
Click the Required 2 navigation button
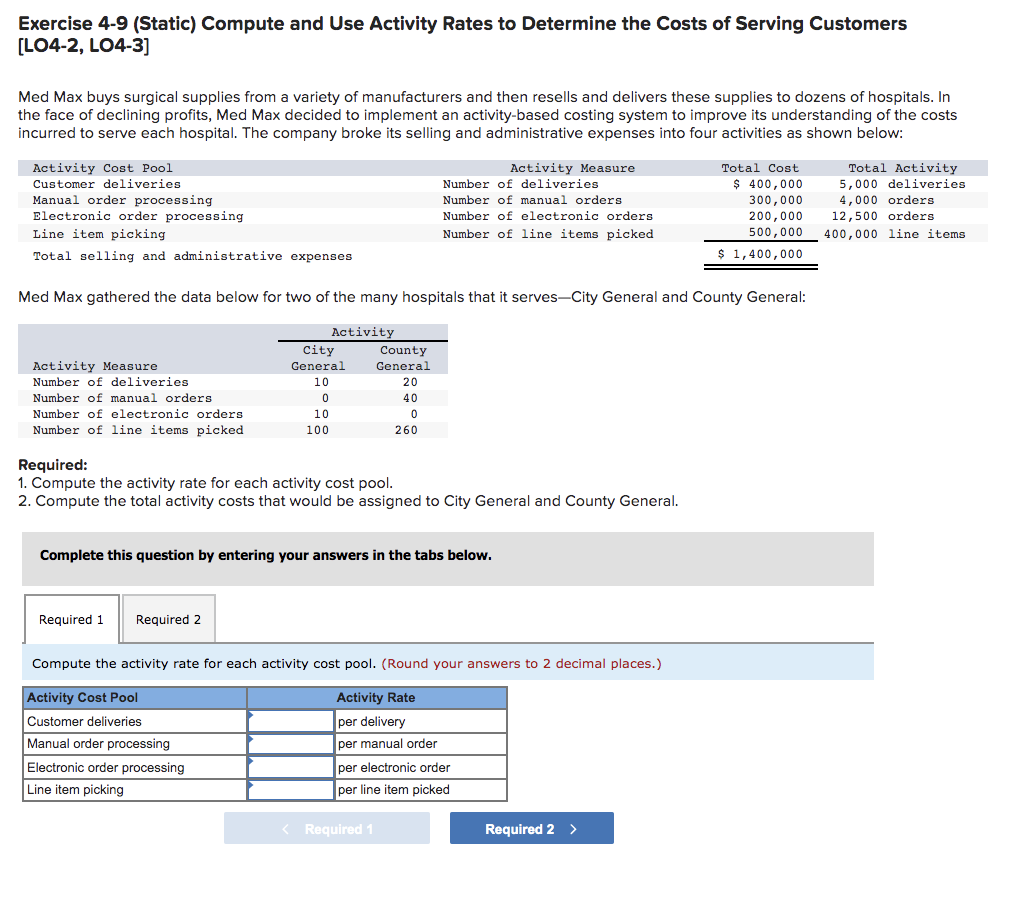(531, 828)
